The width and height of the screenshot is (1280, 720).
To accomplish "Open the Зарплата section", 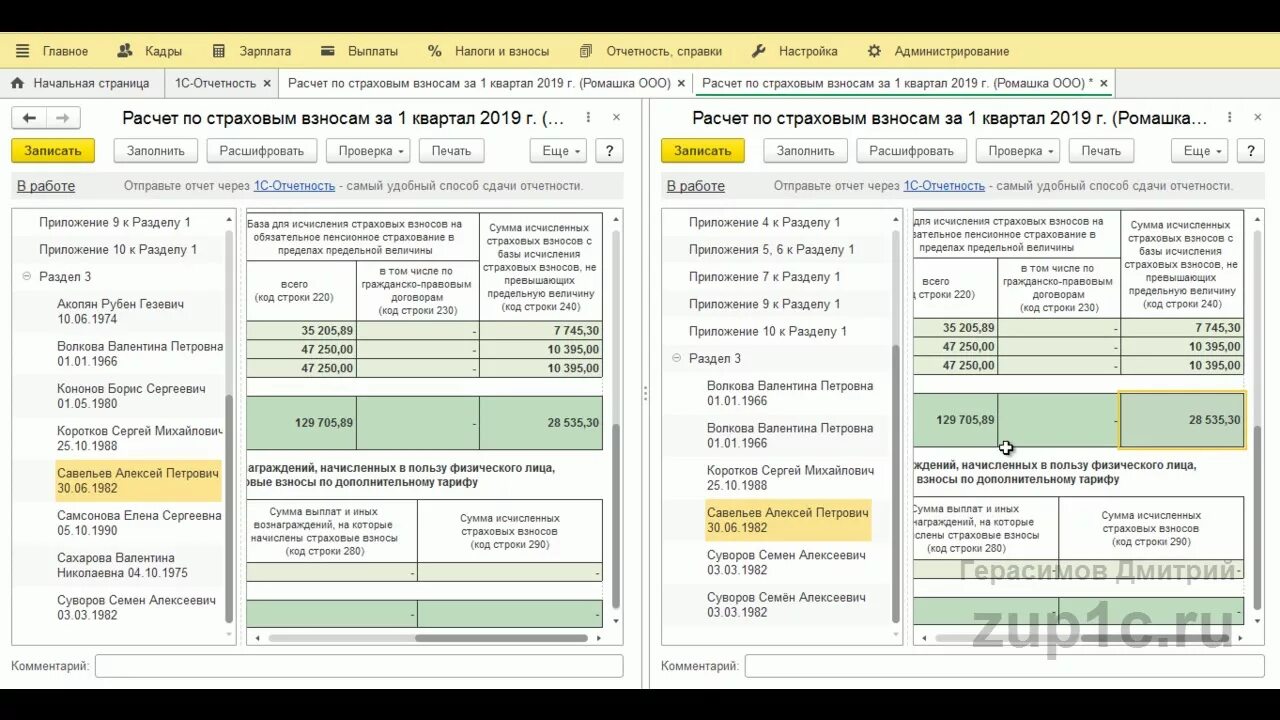I will pos(265,51).
